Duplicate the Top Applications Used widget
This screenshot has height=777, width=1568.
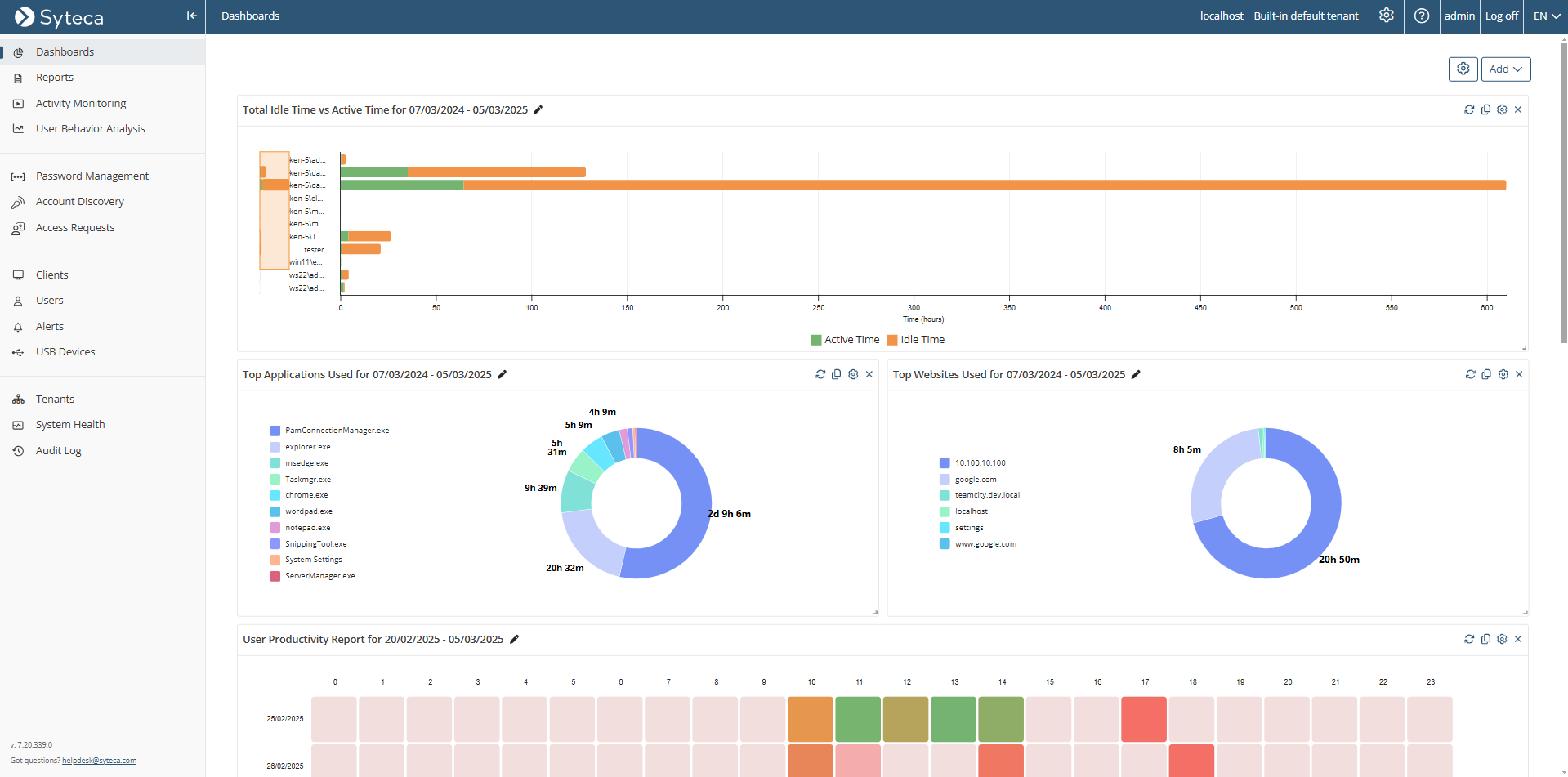coord(836,374)
